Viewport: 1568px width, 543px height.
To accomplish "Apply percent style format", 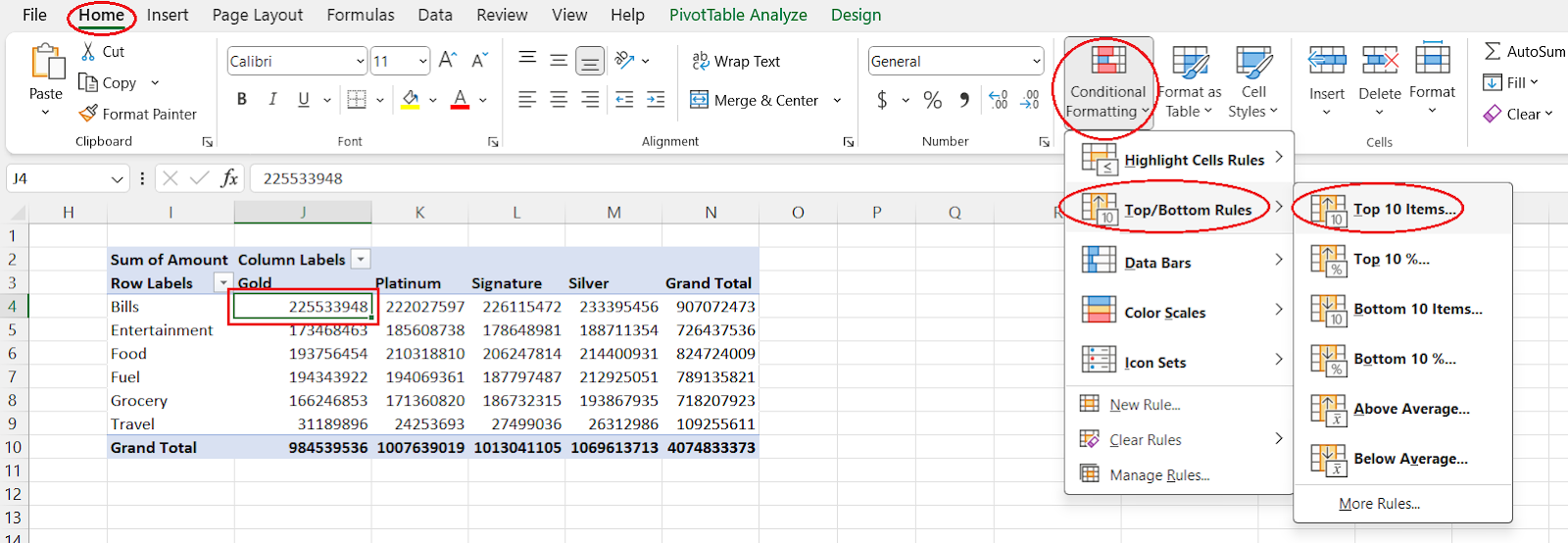I will [x=933, y=100].
